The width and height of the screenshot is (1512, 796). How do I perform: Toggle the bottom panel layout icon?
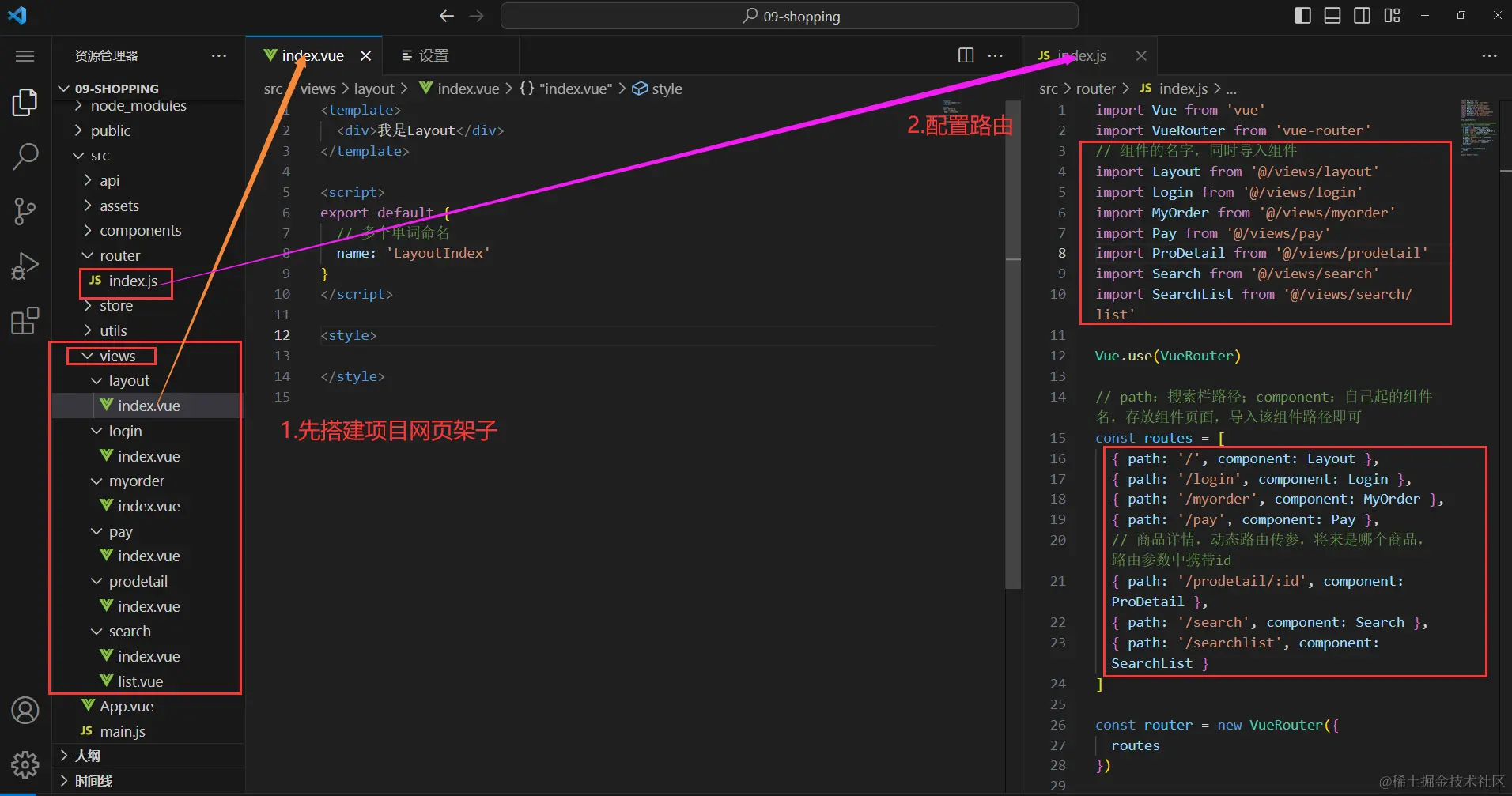click(1332, 16)
